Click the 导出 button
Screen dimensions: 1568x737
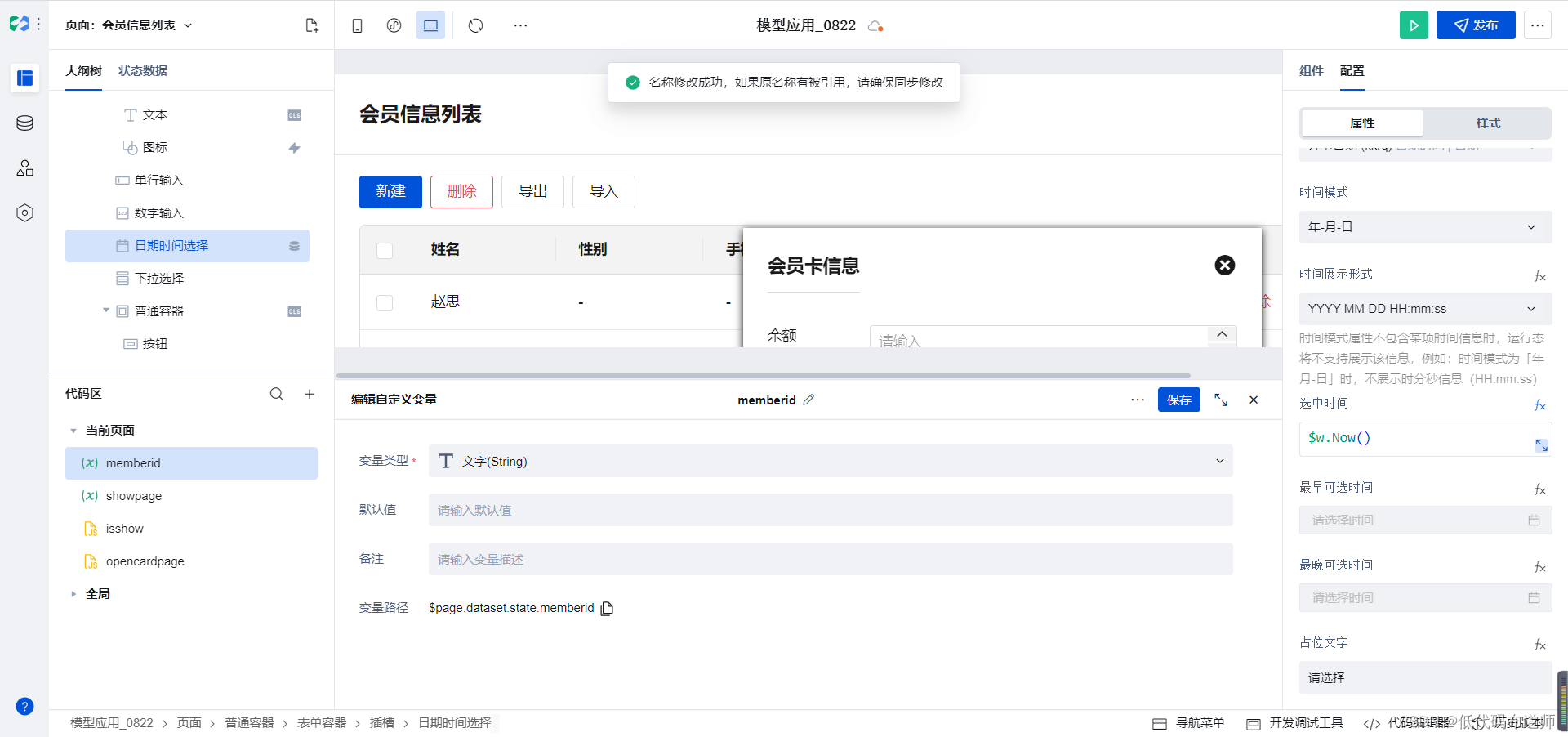(532, 192)
